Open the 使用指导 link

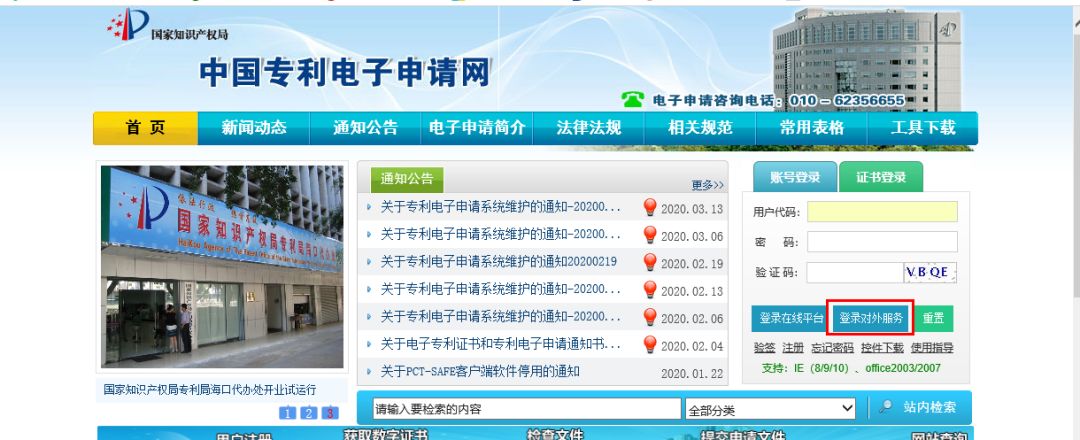(x=932, y=348)
